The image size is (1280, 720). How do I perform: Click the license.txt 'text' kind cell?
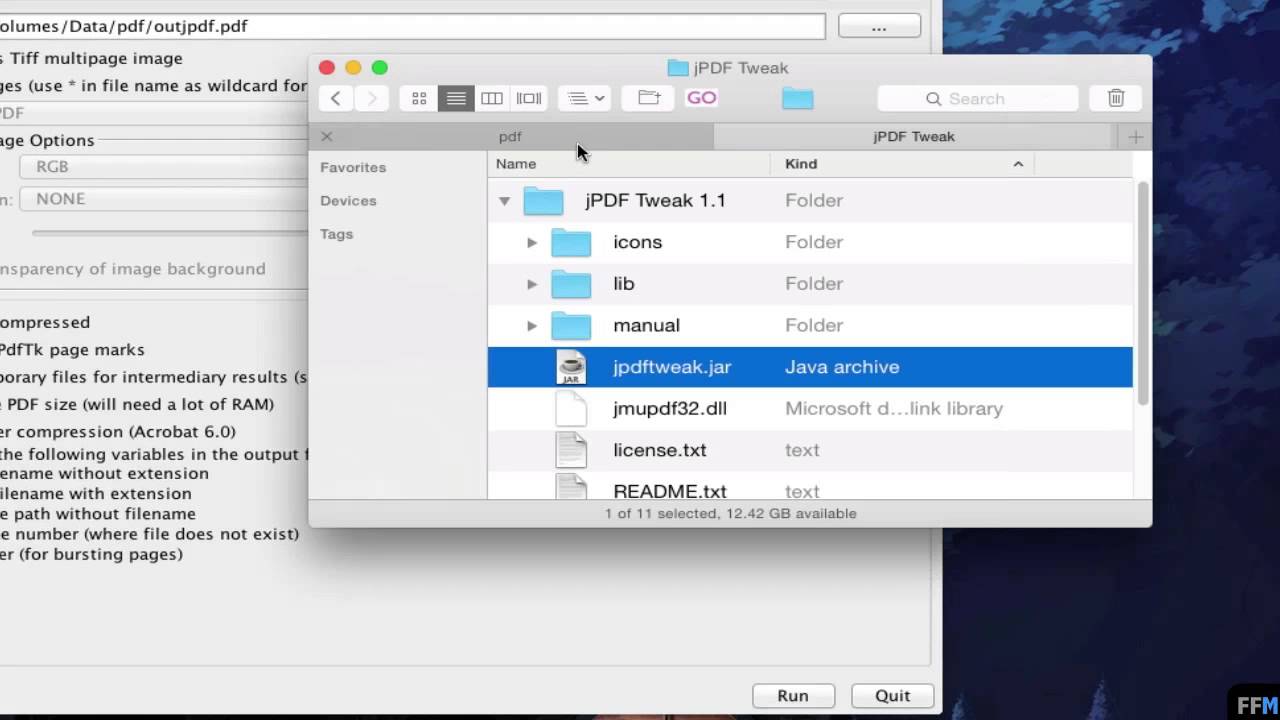(802, 450)
